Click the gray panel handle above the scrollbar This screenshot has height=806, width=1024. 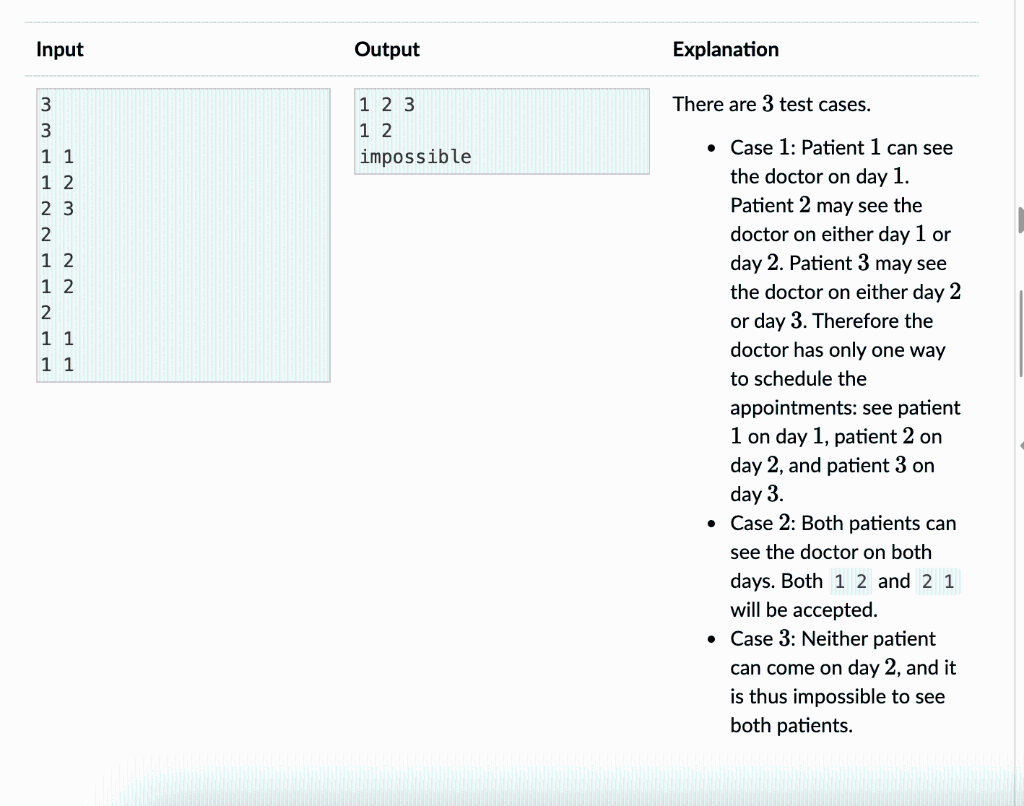coord(1021,219)
